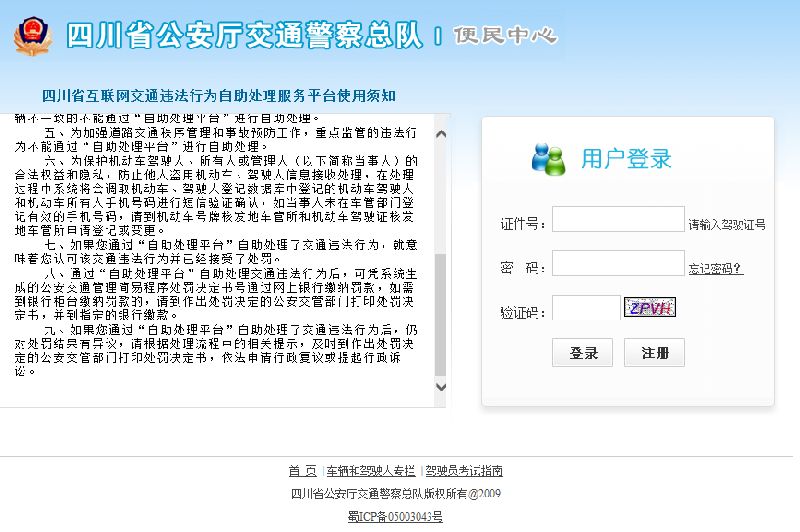Image resolution: width=800 pixels, height=532 pixels.
Task: Focus the 密码 password field
Action: tap(617, 264)
